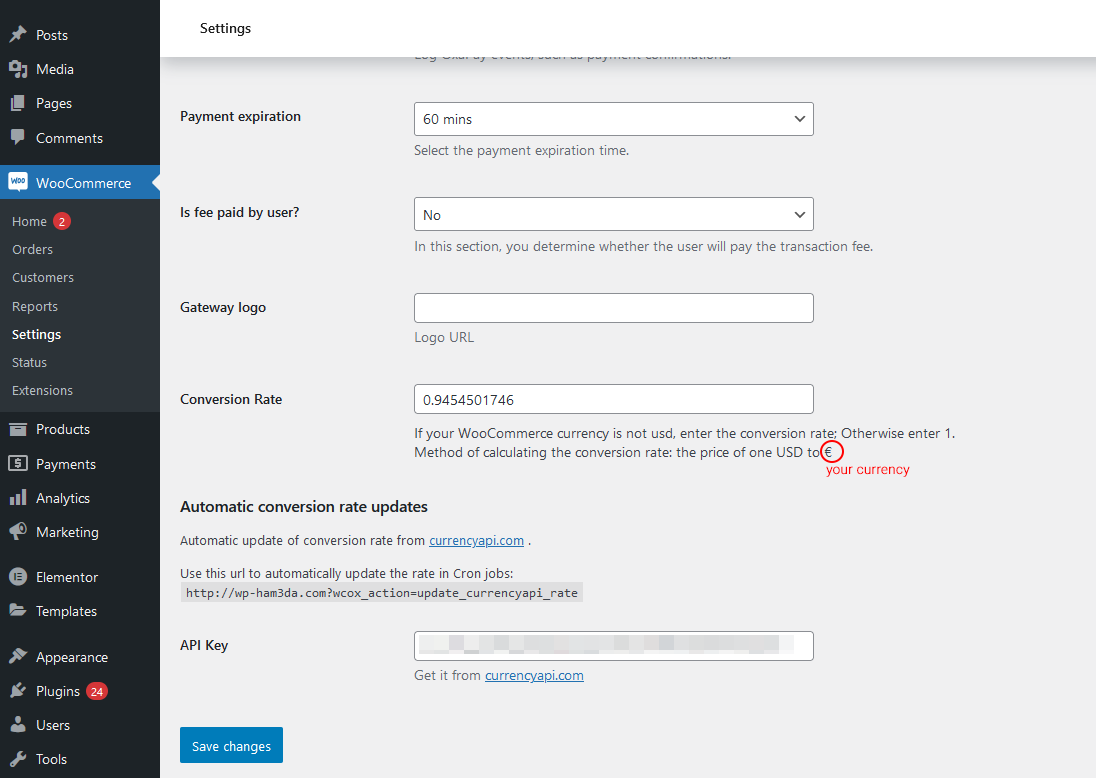Click the Elementor circle icon
Image resolution: width=1096 pixels, height=778 pixels.
[x=18, y=577]
